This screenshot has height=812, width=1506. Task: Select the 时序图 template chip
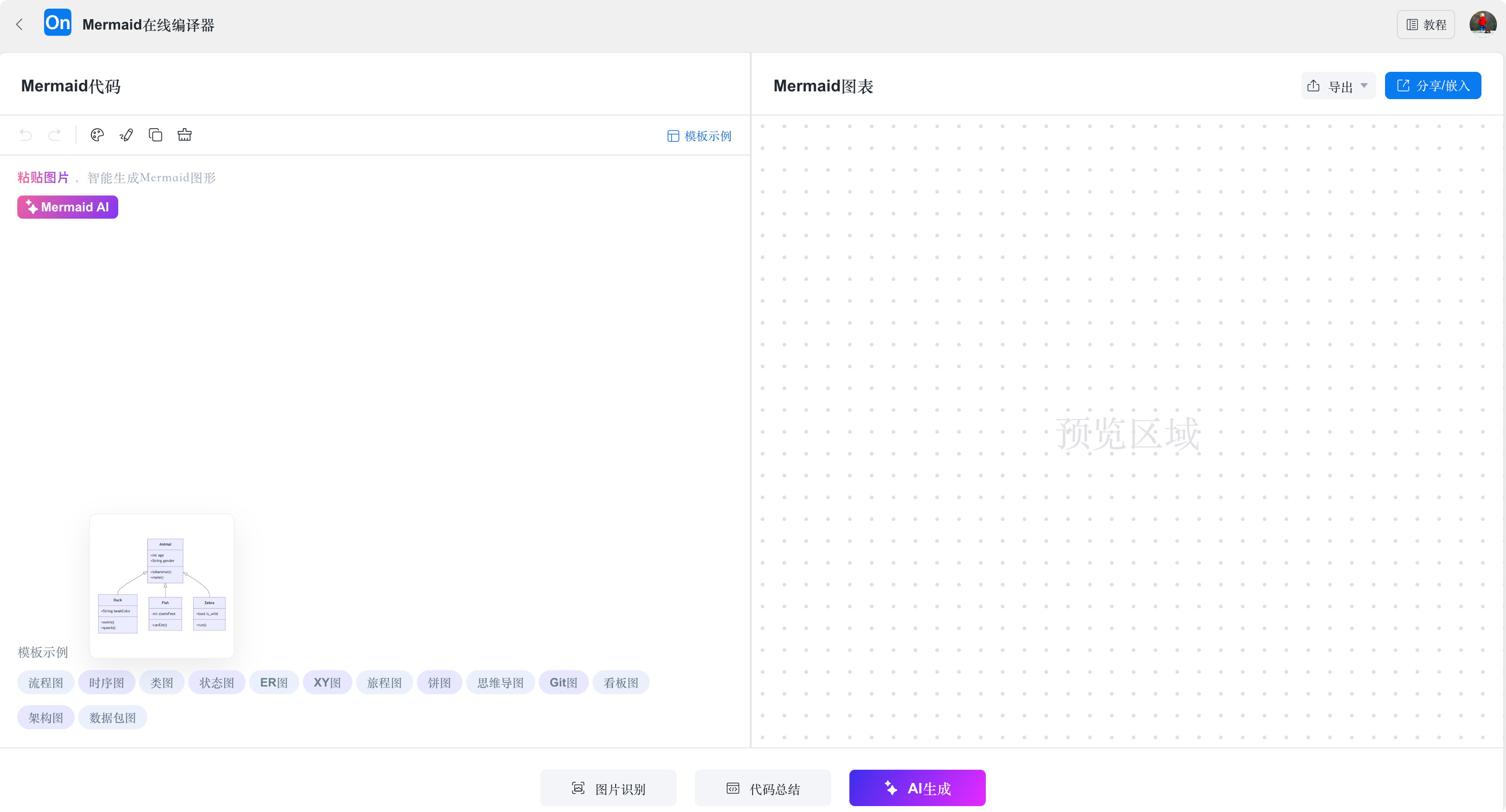[106, 682]
